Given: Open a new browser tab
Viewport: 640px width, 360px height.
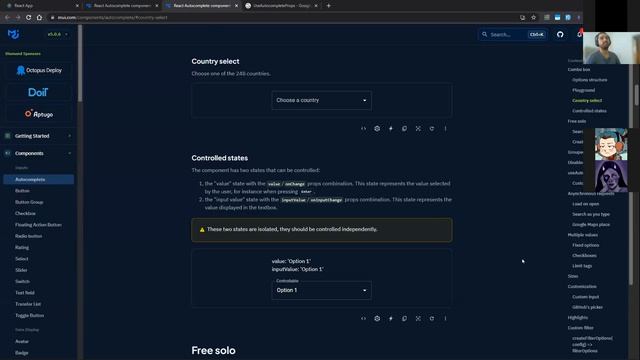Looking at the screenshot, I should point(329,6).
